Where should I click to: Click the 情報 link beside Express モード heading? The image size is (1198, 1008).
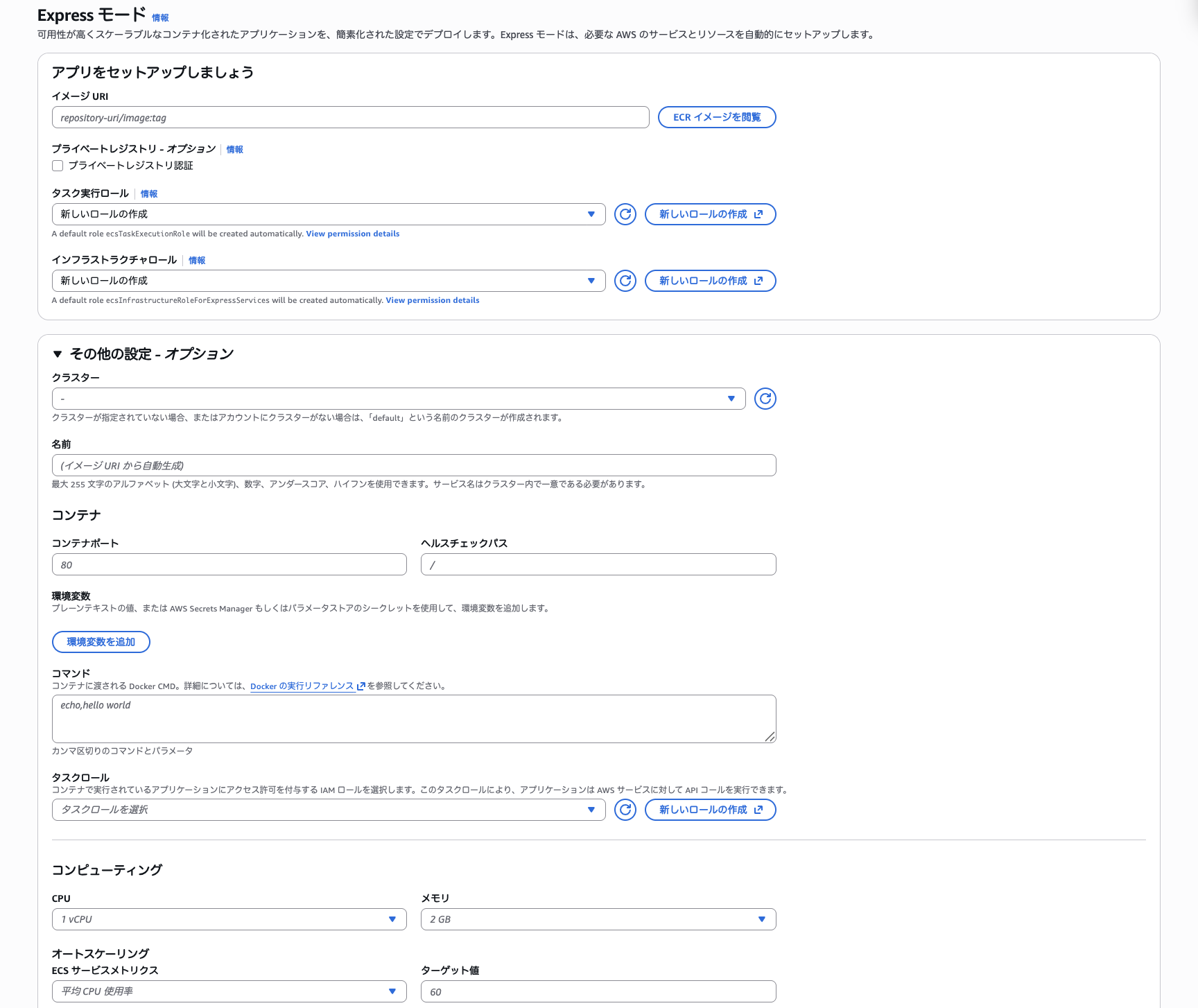tap(160, 17)
